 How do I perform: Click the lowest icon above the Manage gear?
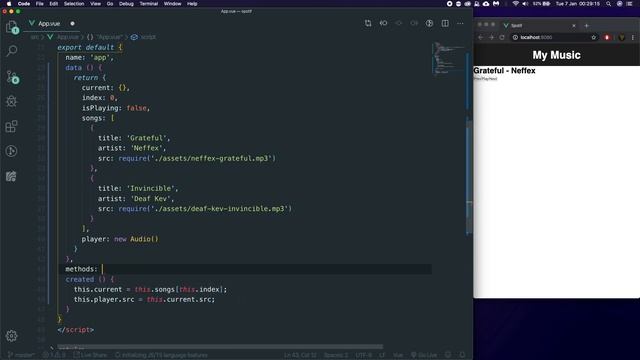[x=11, y=176]
